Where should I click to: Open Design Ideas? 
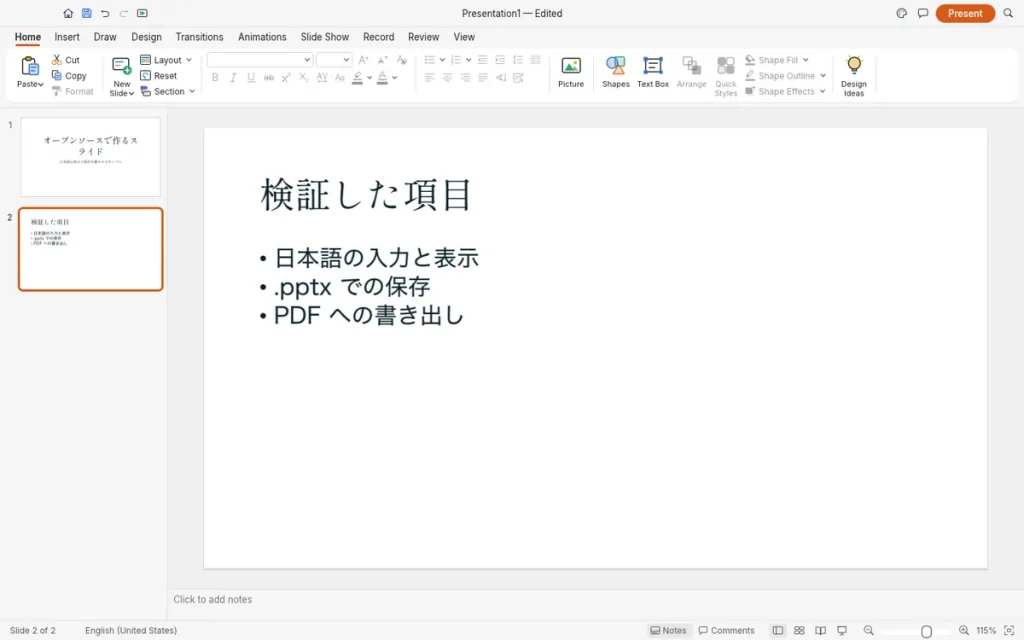coord(854,76)
